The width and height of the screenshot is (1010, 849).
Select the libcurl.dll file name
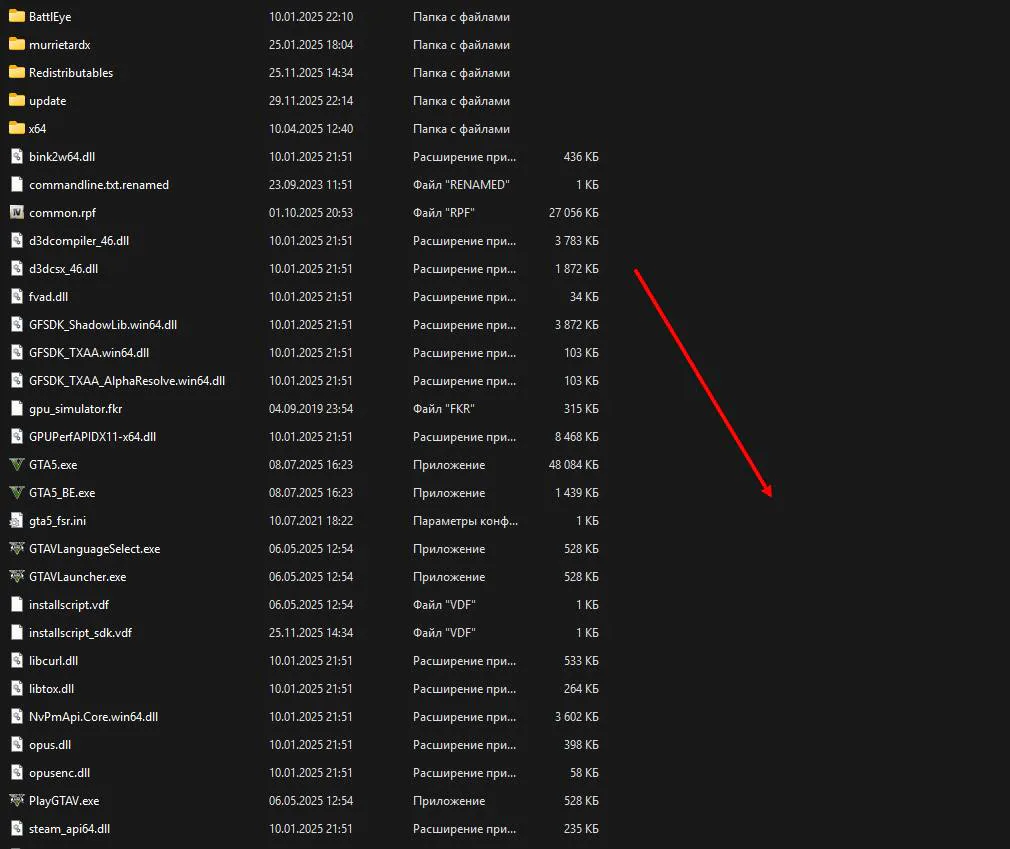tap(53, 661)
